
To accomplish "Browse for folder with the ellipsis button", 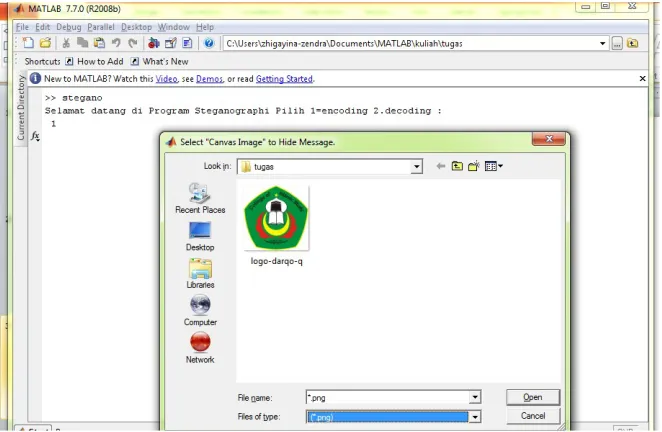I will (x=617, y=43).
